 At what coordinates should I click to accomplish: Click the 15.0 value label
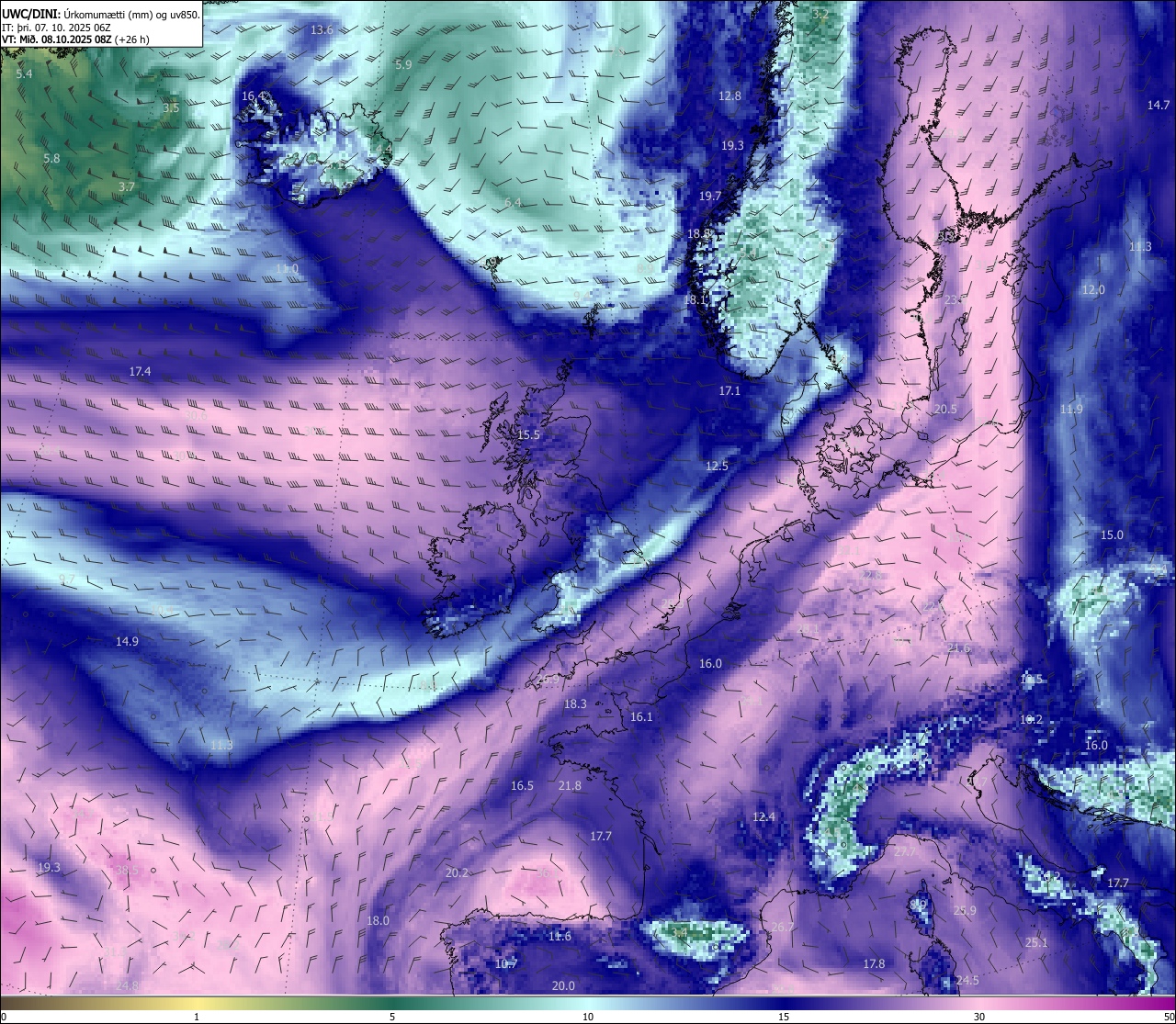tap(1112, 535)
